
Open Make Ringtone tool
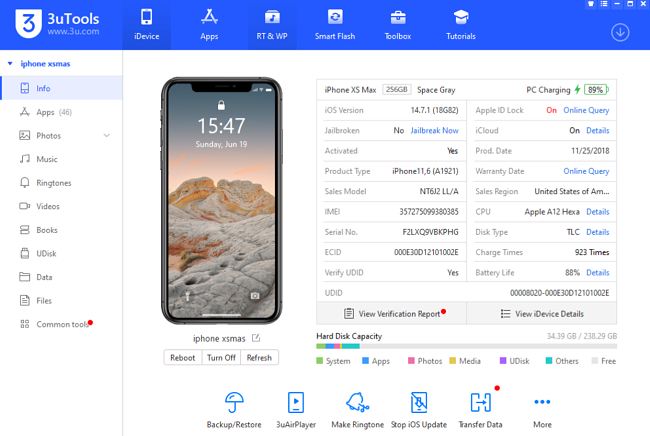click(357, 410)
